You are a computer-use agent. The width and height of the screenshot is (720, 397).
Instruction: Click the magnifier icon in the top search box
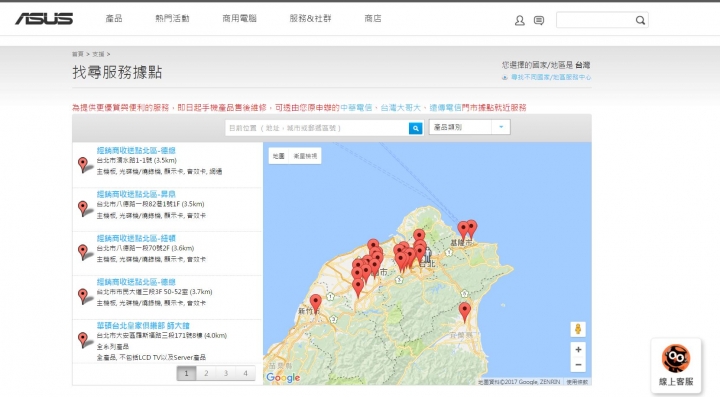(640, 20)
